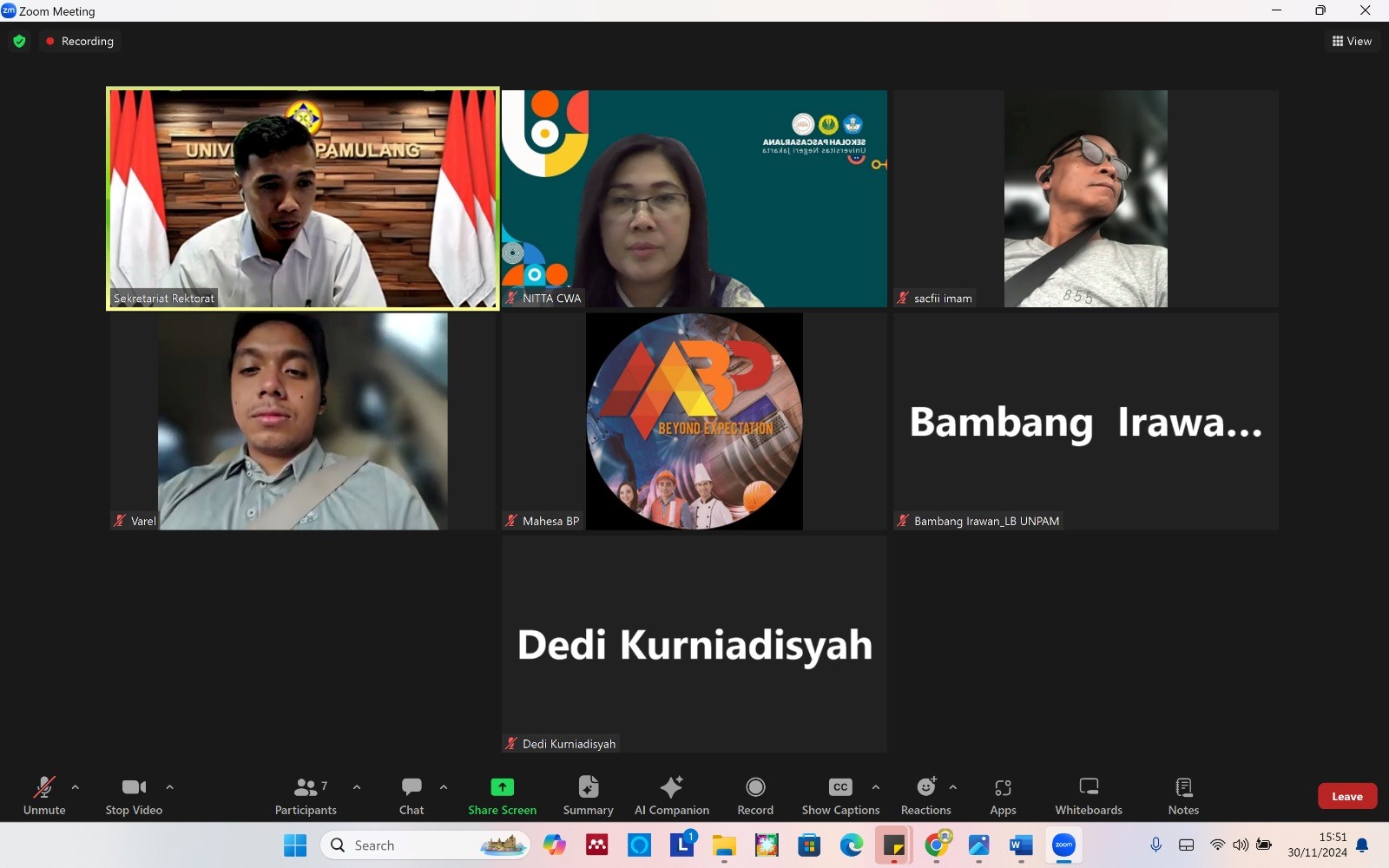Expand audio options arrow next to Unmute
This screenshot has width=1389, height=868.
[76, 787]
